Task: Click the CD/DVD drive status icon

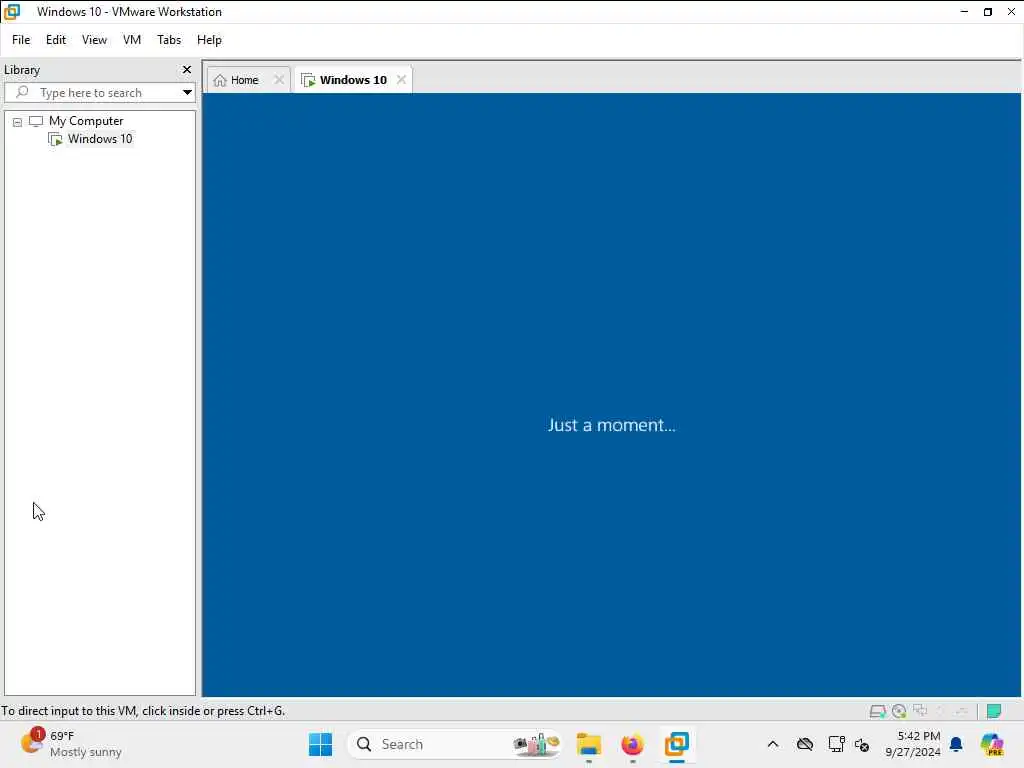Action: click(x=899, y=711)
